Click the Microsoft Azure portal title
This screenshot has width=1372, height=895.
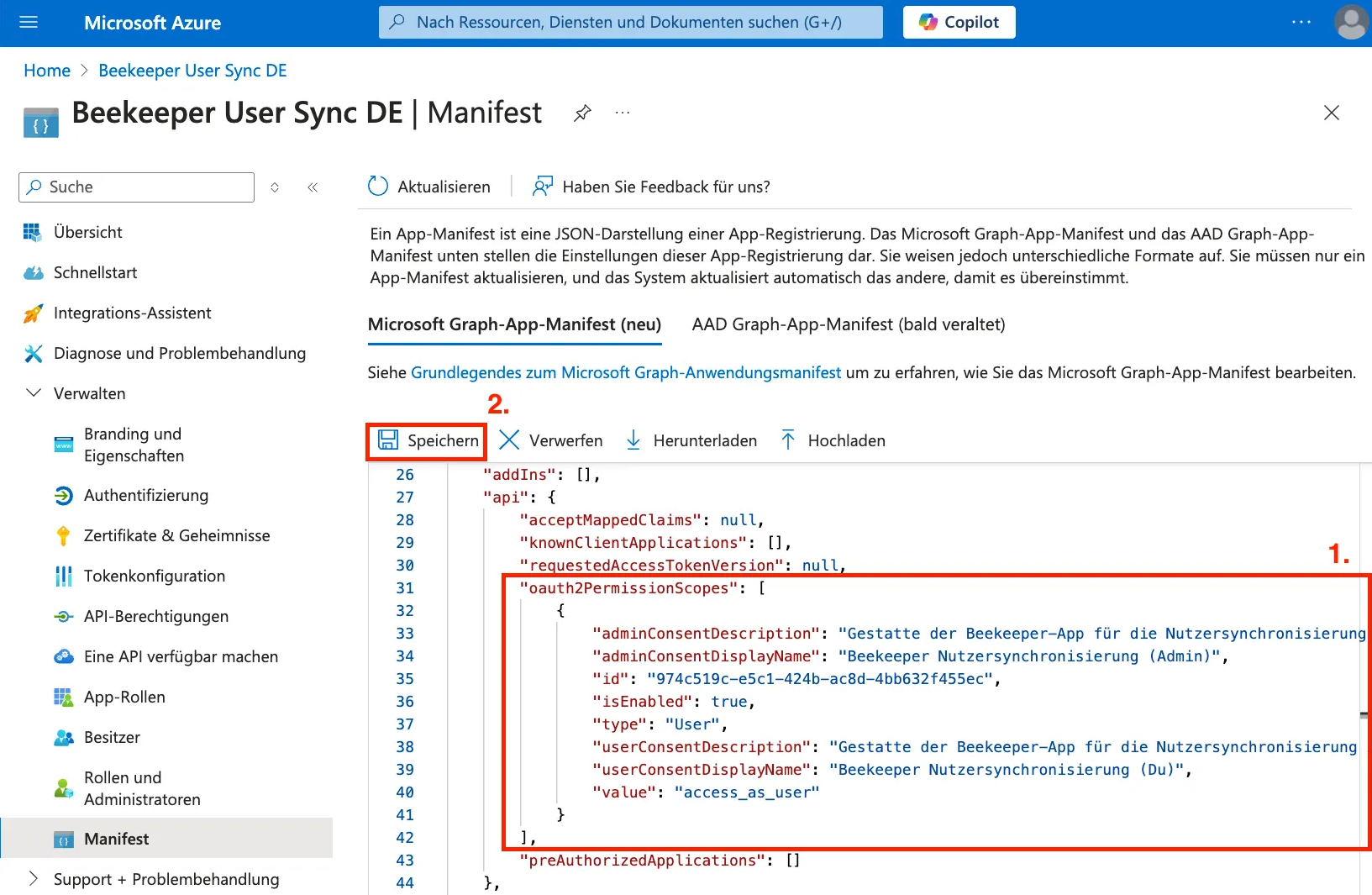[152, 23]
